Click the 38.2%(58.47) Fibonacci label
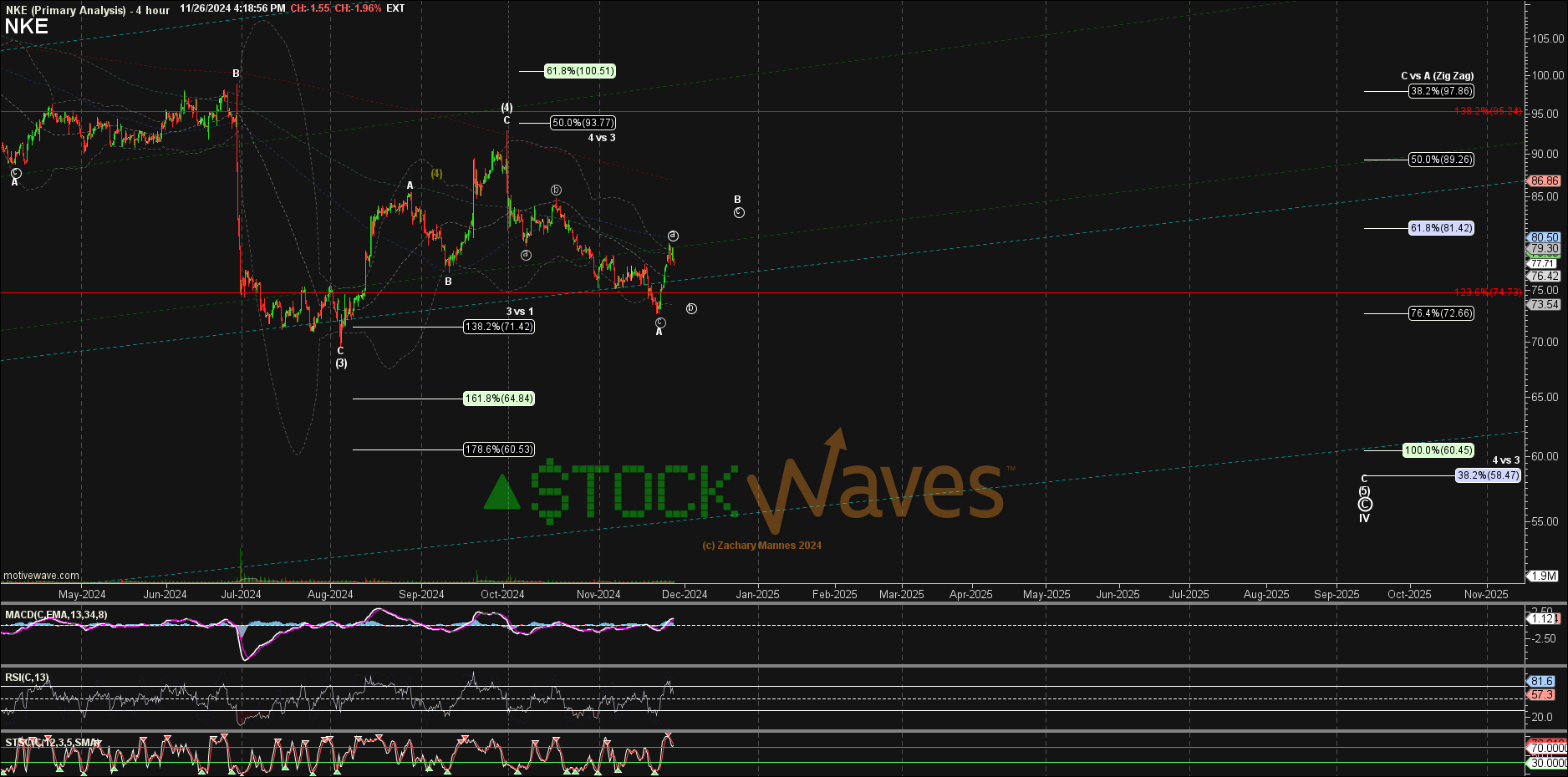 (x=1488, y=475)
